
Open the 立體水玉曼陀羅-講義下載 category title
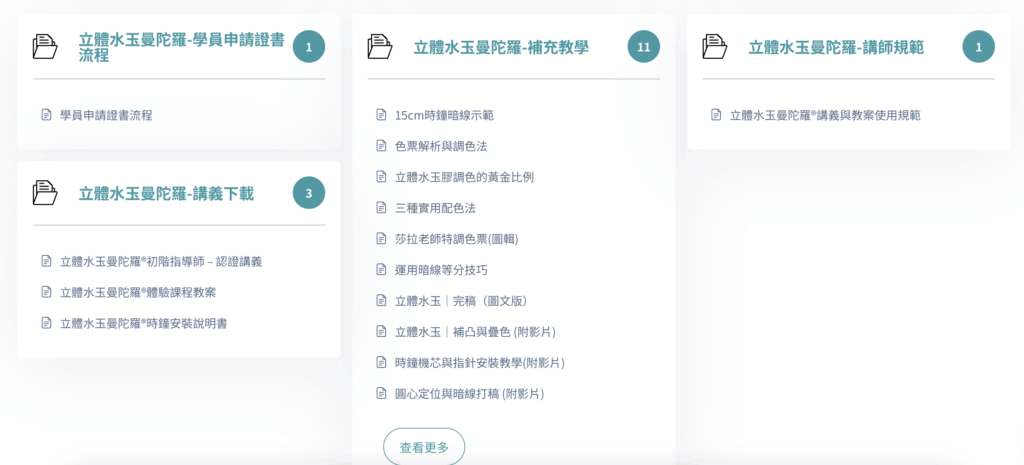[166, 194]
